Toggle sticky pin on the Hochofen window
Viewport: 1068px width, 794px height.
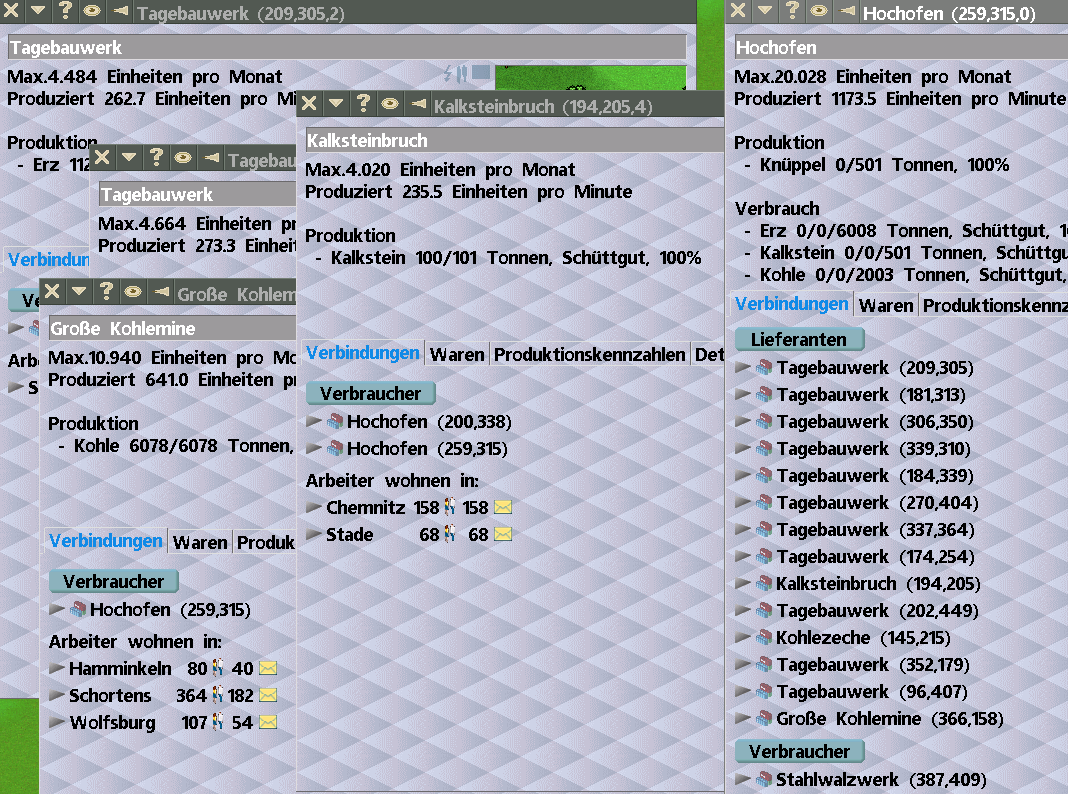click(x=819, y=11)
